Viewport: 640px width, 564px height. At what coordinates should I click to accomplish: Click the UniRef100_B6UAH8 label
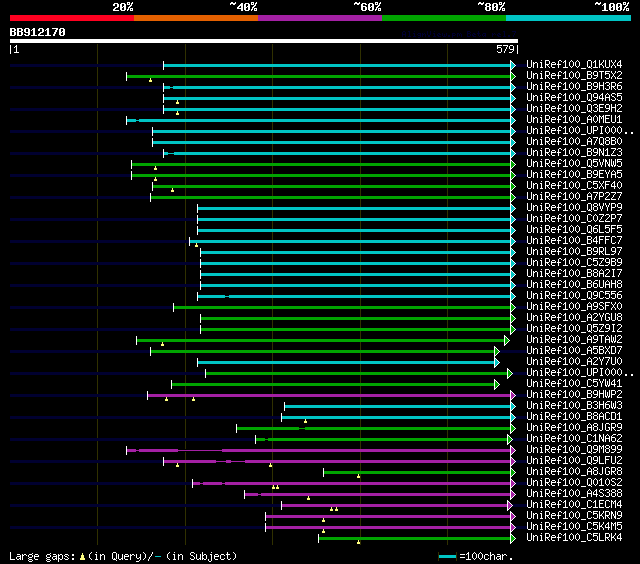[574, 285]
